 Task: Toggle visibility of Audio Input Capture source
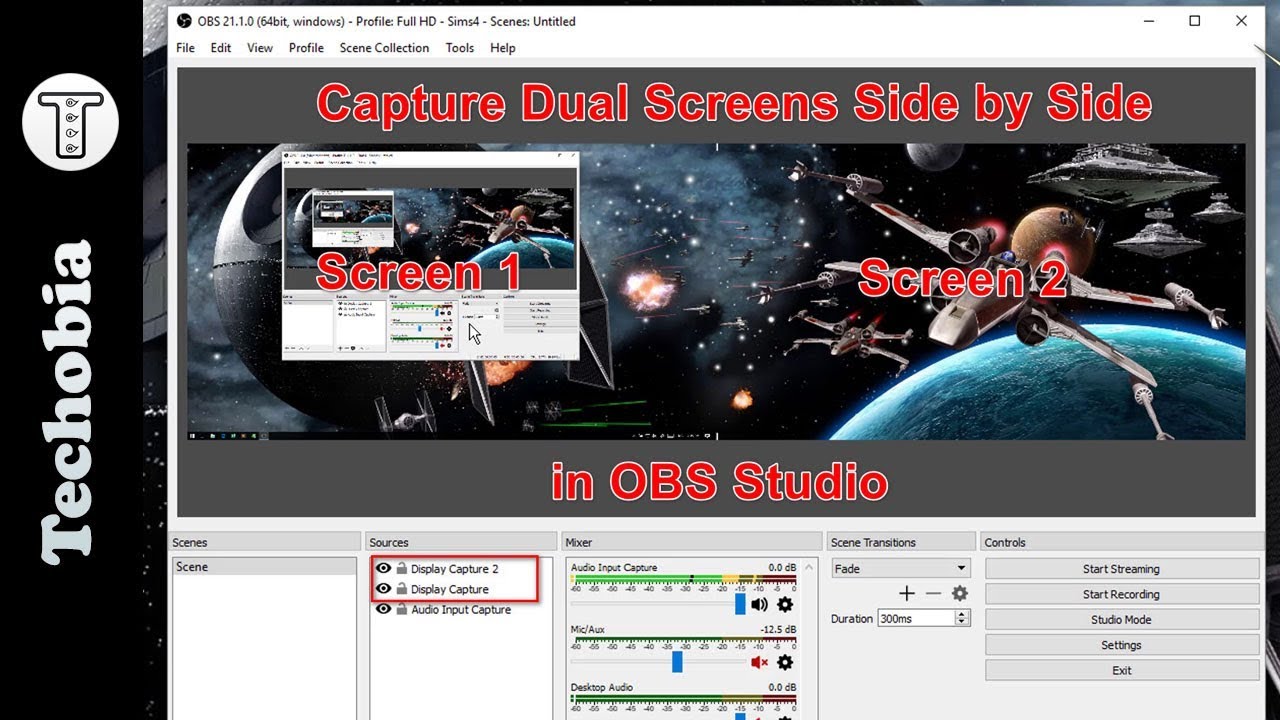pos(383,609)
